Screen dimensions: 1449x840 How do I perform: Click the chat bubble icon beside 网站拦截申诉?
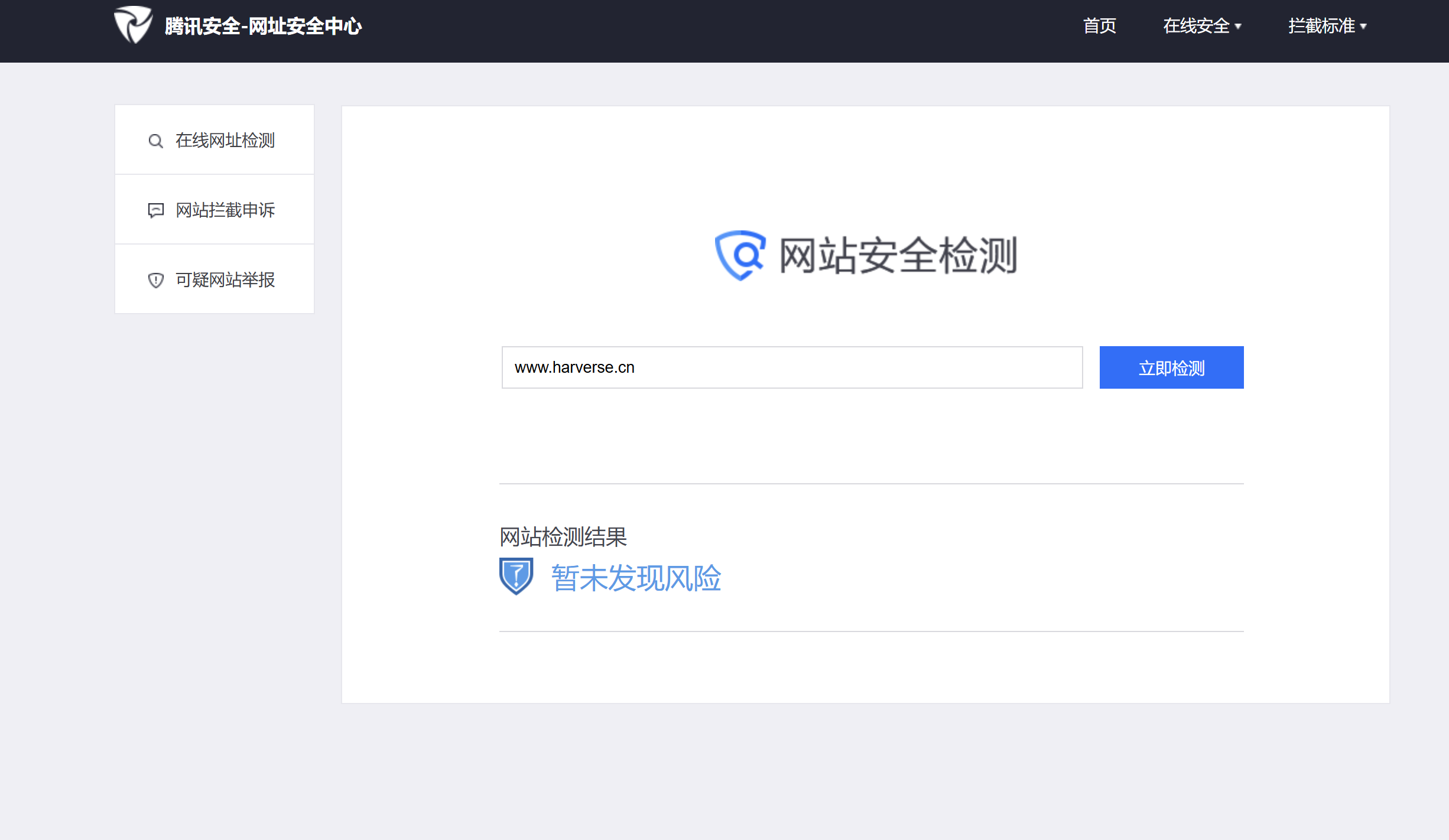[x=155, y=210]
